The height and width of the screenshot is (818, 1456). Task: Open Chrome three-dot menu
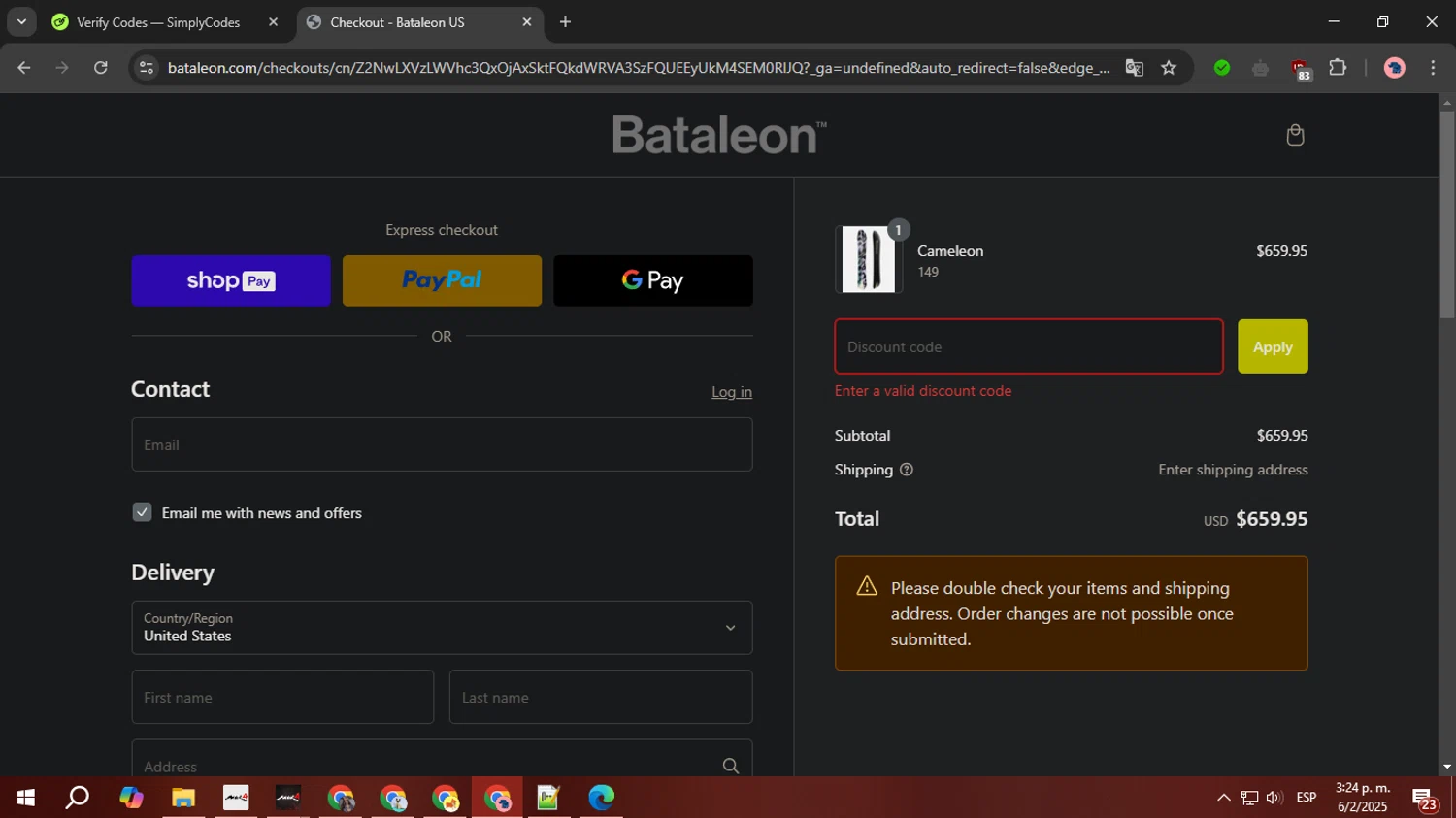pos(1433,68)
